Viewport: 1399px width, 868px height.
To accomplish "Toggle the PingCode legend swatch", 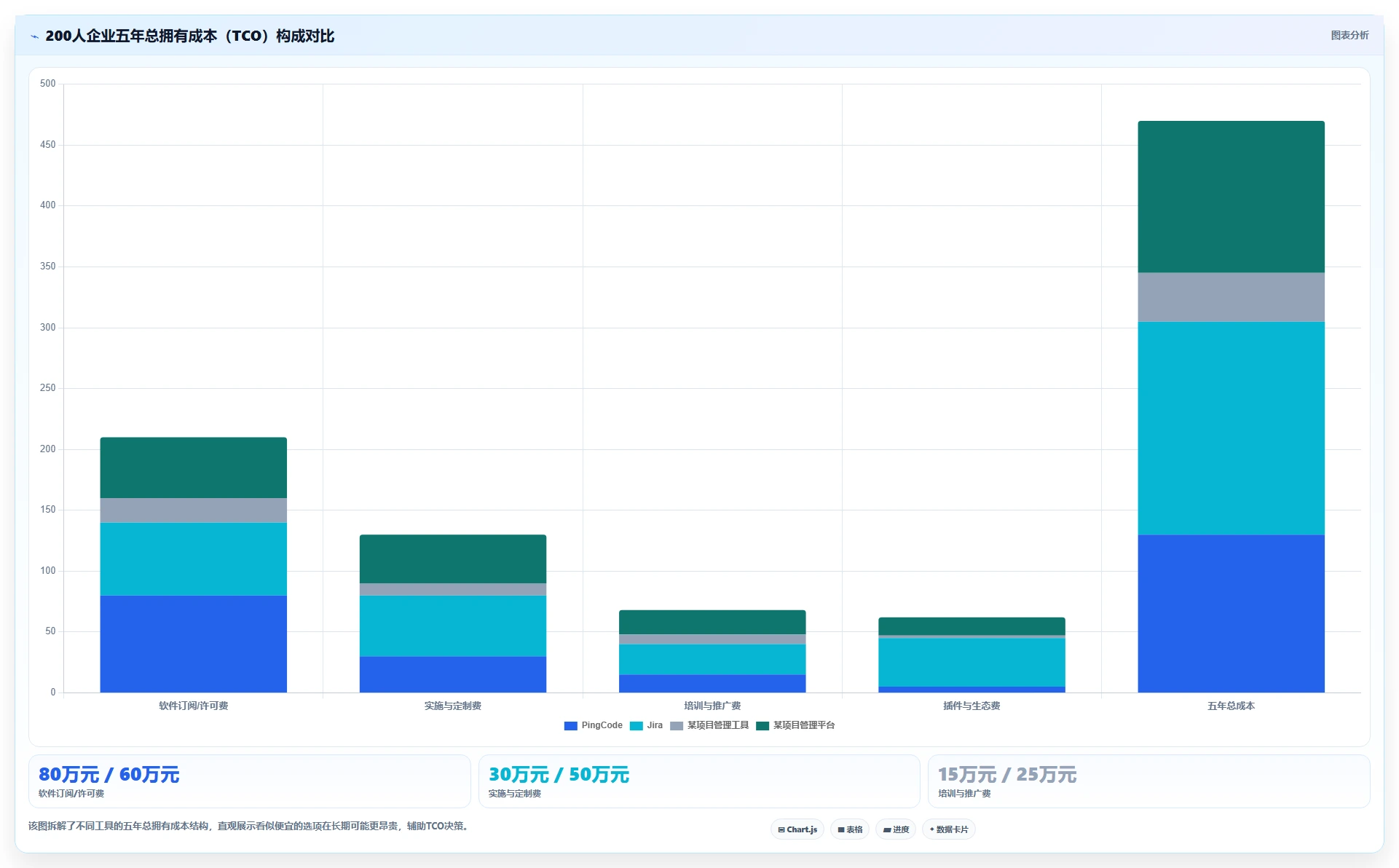I will 571,726.
